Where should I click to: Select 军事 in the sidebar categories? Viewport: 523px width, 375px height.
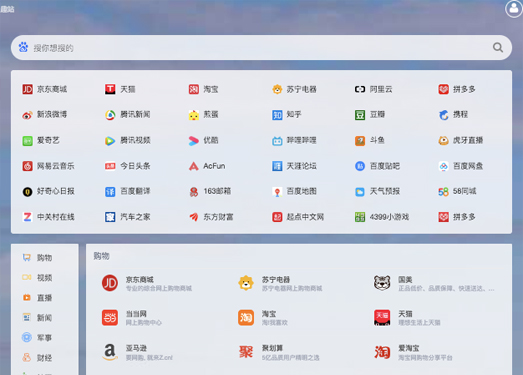(37, 338)
